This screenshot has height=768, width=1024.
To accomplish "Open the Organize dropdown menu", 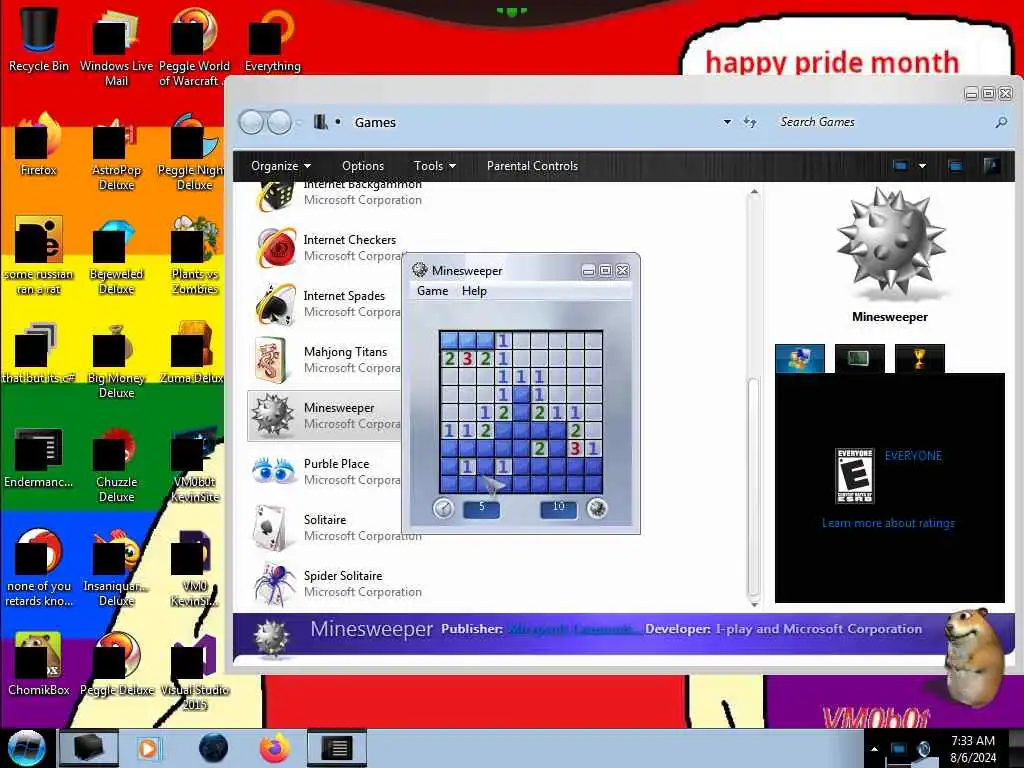I will 280,166.
